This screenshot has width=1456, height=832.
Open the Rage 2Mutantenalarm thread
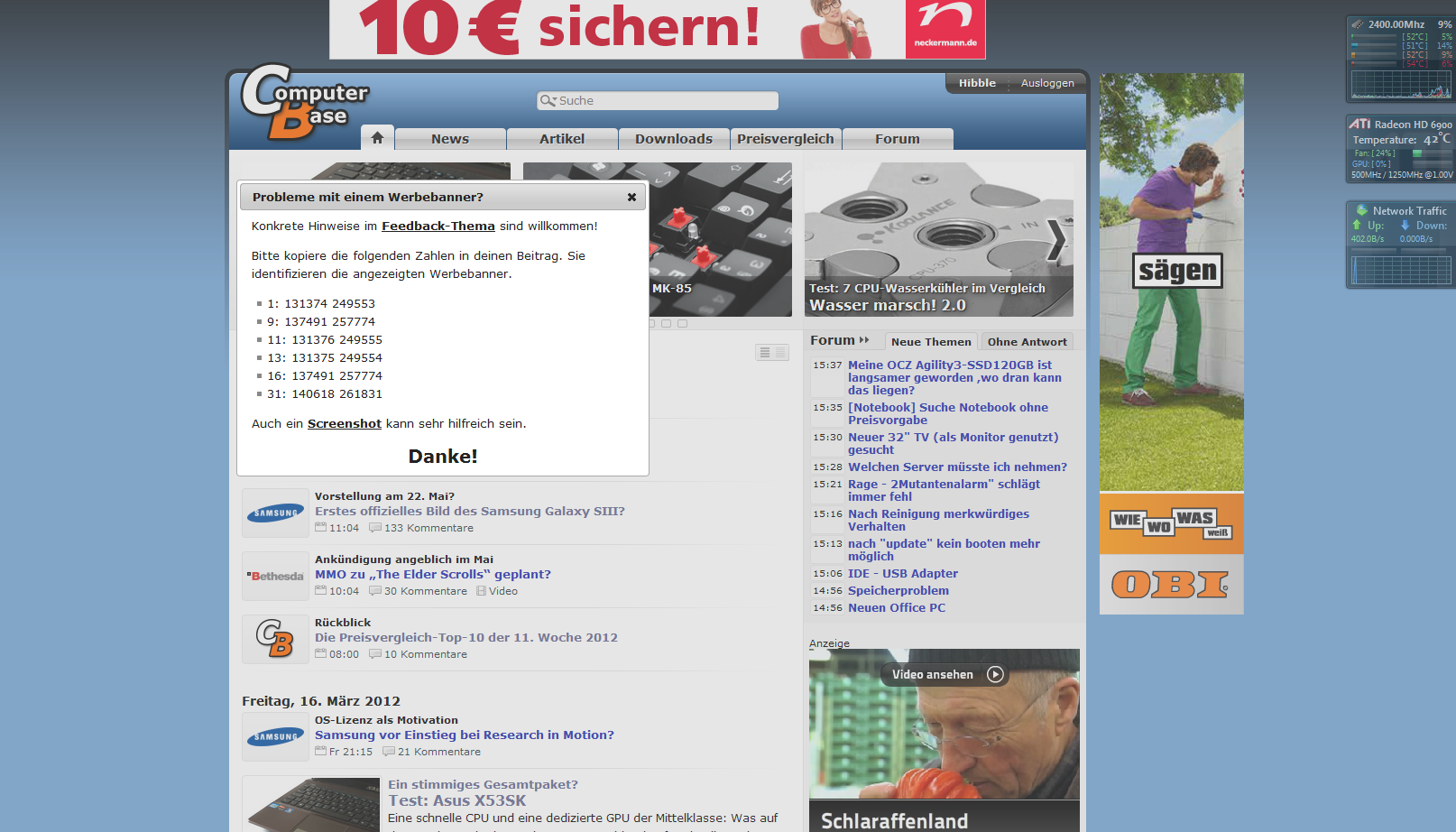click(944, 491)
